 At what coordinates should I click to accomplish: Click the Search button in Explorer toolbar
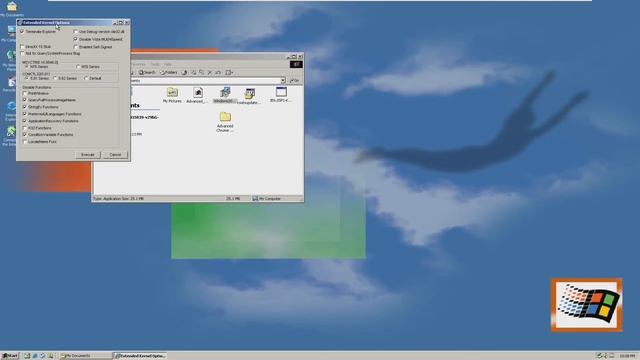147,73
